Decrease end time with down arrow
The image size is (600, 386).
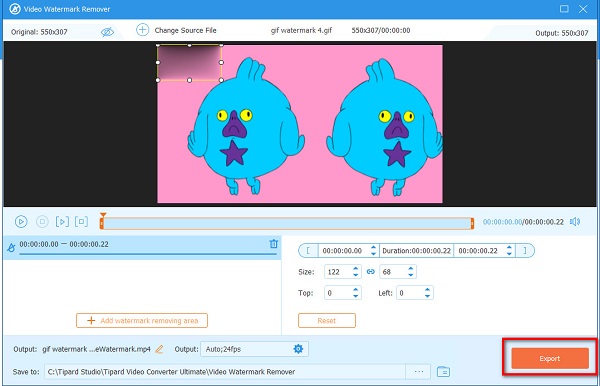509,254
